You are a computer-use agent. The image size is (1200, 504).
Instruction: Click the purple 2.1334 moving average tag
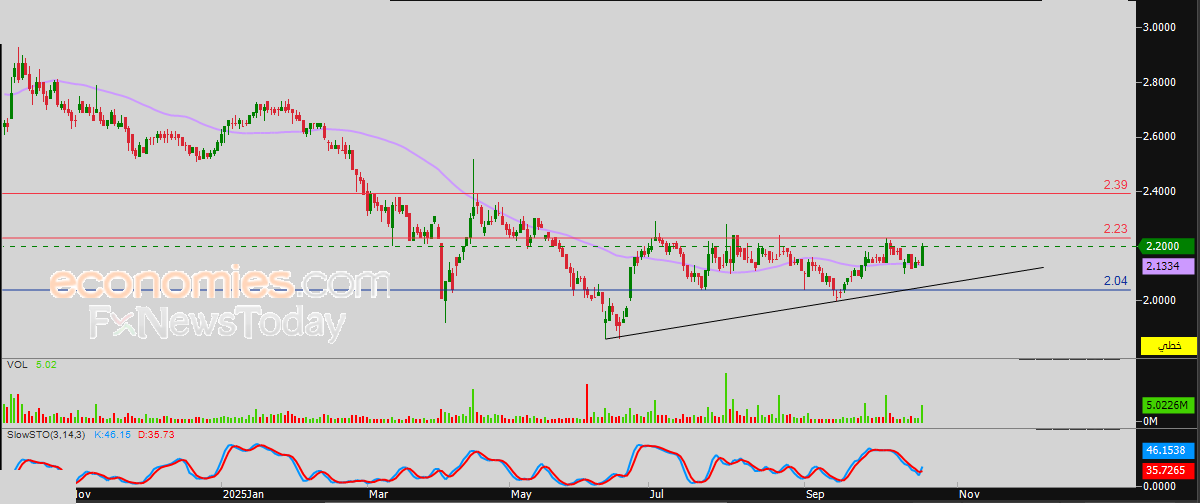coord(1168,265)
